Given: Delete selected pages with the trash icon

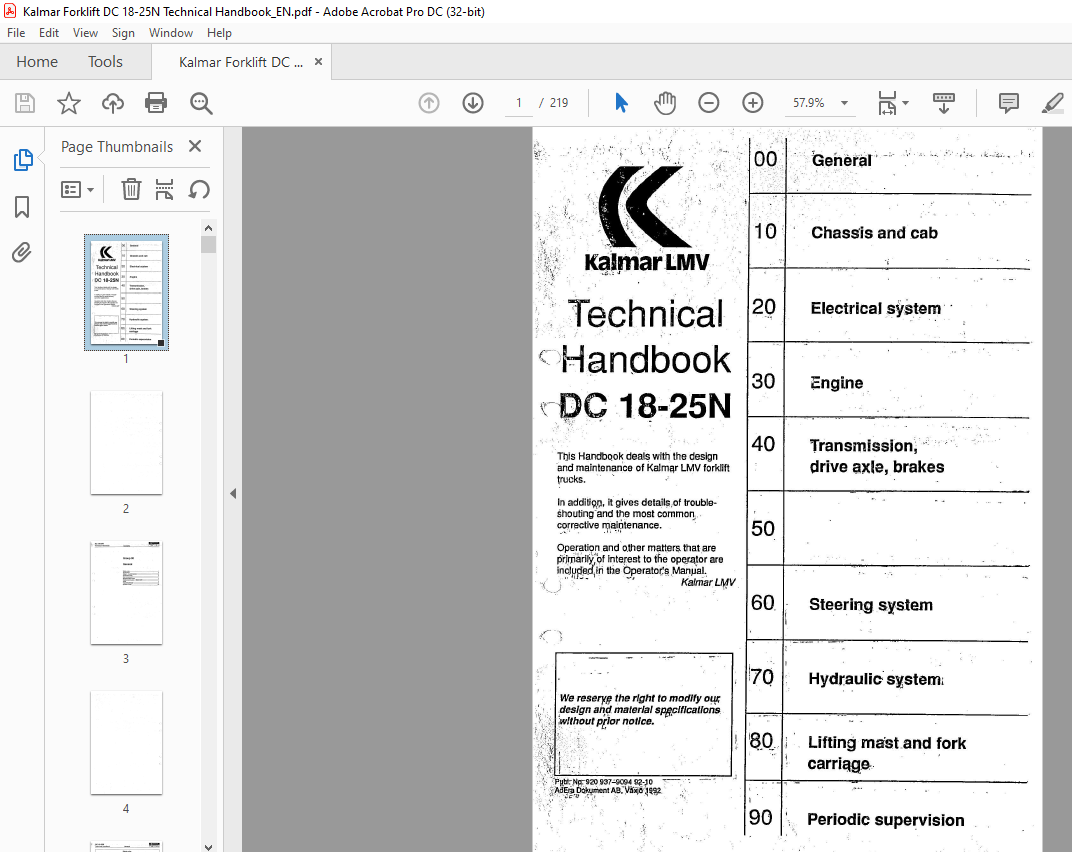Looking at the screenshot, I should [x=131, y=189].
